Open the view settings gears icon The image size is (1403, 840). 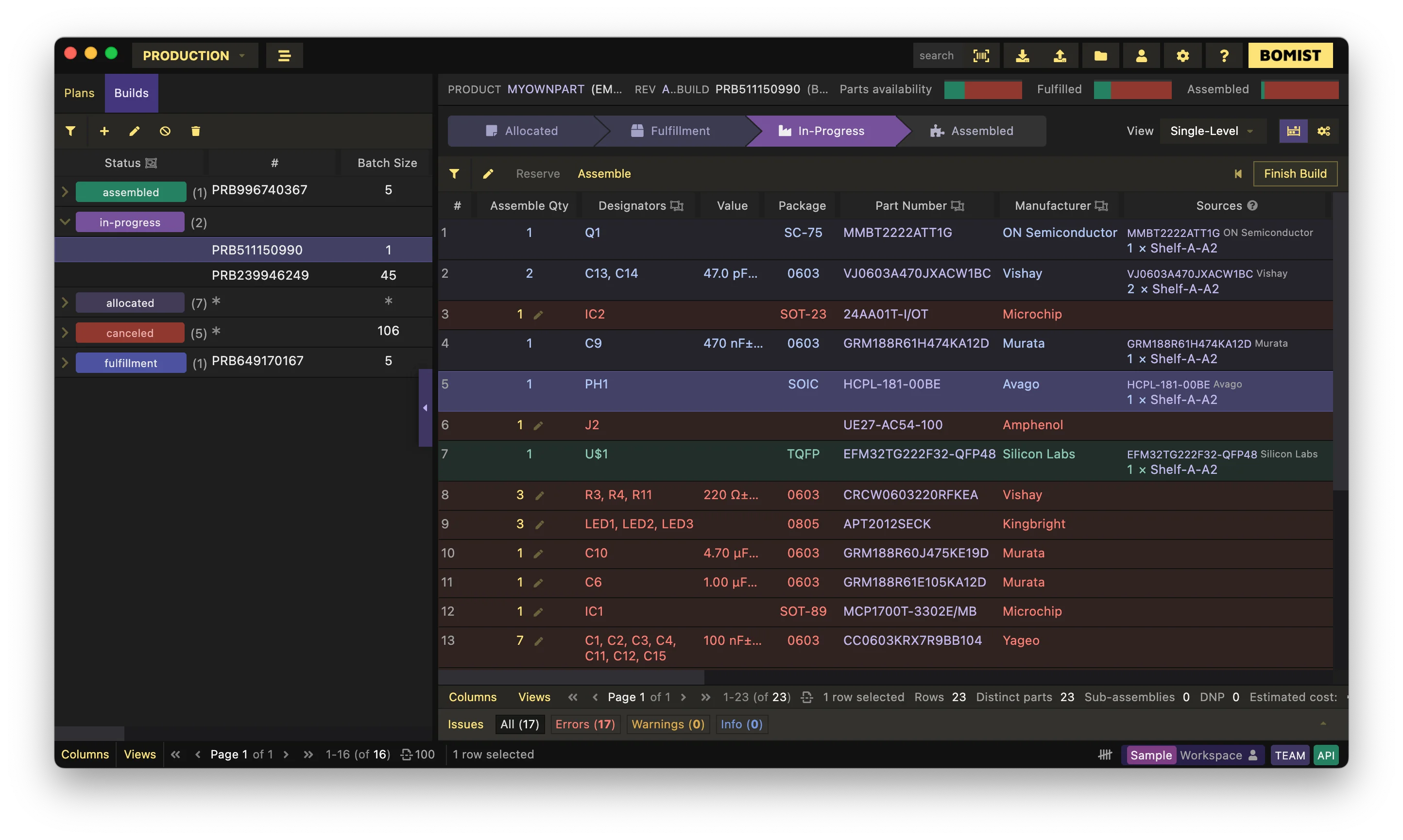point(1323,131)
